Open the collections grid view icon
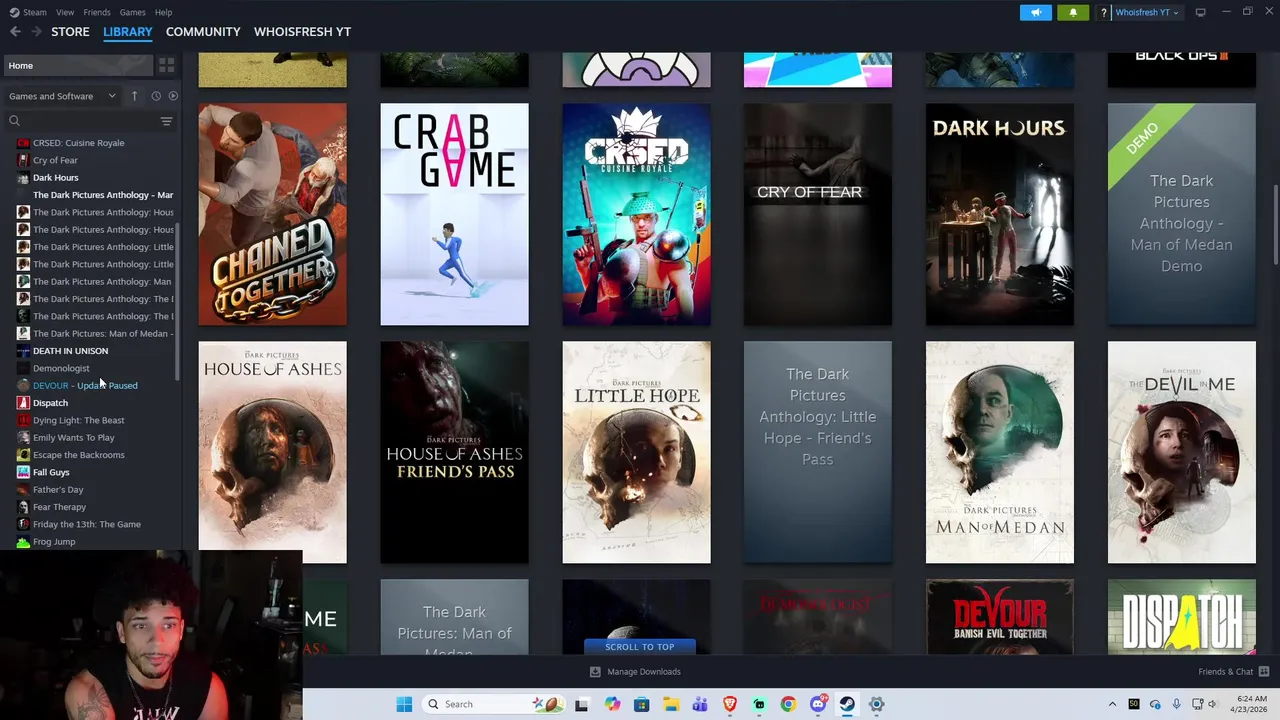This screenshot has height=720, width=1280. pyautogui.click(x=166, y=65)
